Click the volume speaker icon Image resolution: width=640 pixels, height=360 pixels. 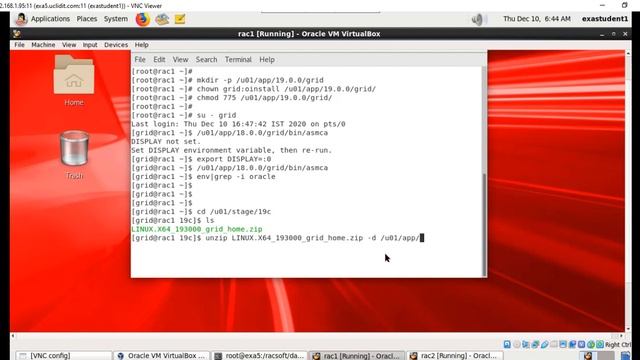click(477, 19)
